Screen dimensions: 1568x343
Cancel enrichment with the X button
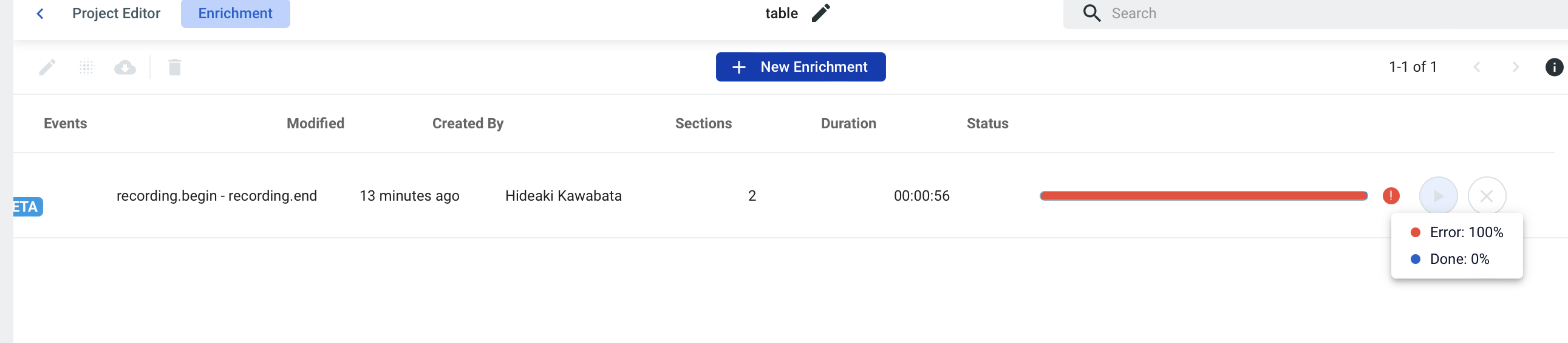click(x=1487, y=196)
